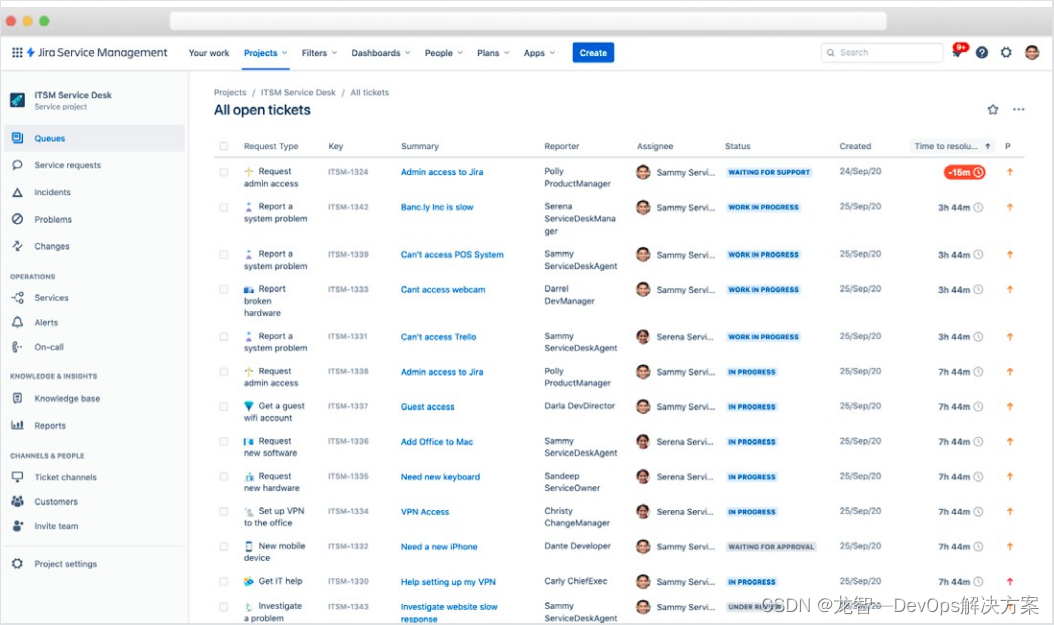
Task: Open the more actions ellipsis menu
Action: (x=1019, y=110)
